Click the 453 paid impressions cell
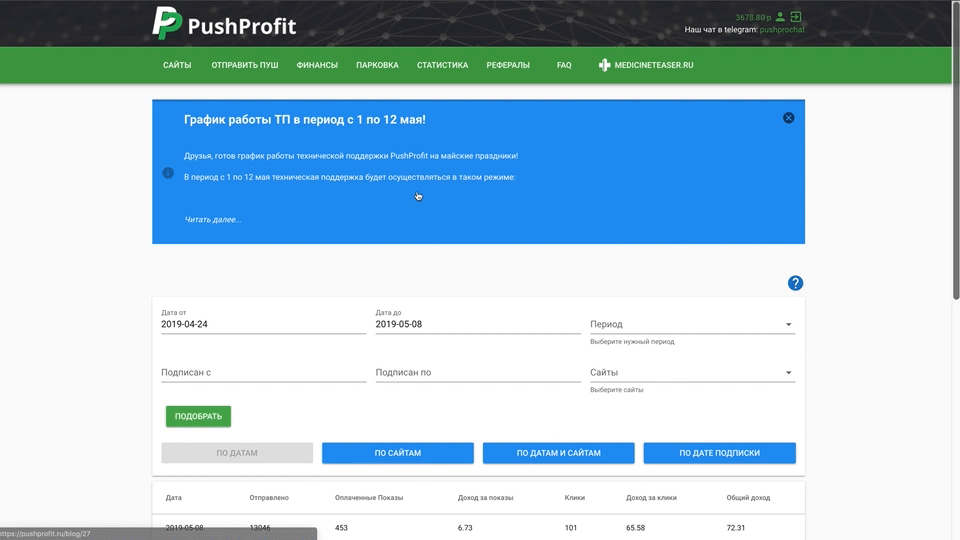 point(342,528)
